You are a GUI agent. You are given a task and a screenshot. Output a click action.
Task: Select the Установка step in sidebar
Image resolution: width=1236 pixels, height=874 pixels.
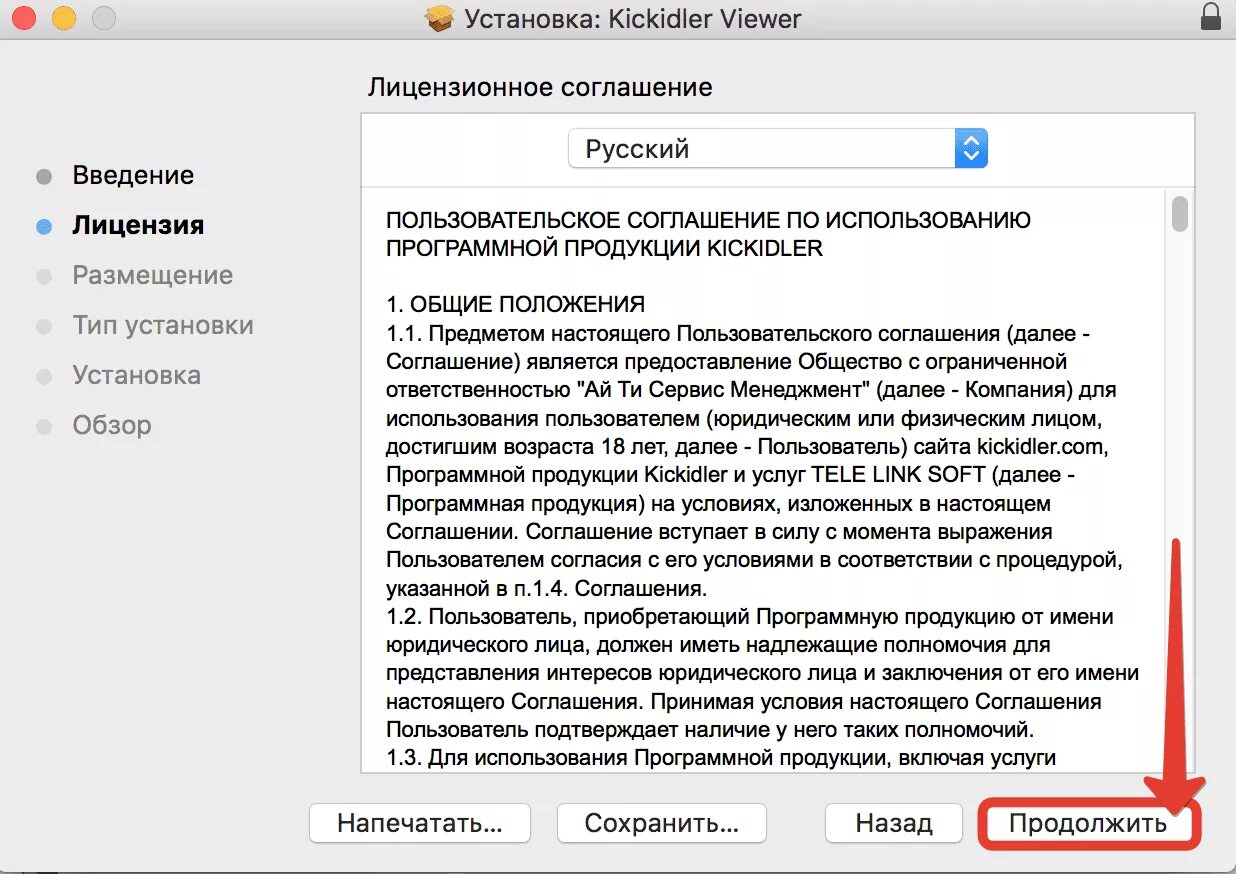coord(136,375)
